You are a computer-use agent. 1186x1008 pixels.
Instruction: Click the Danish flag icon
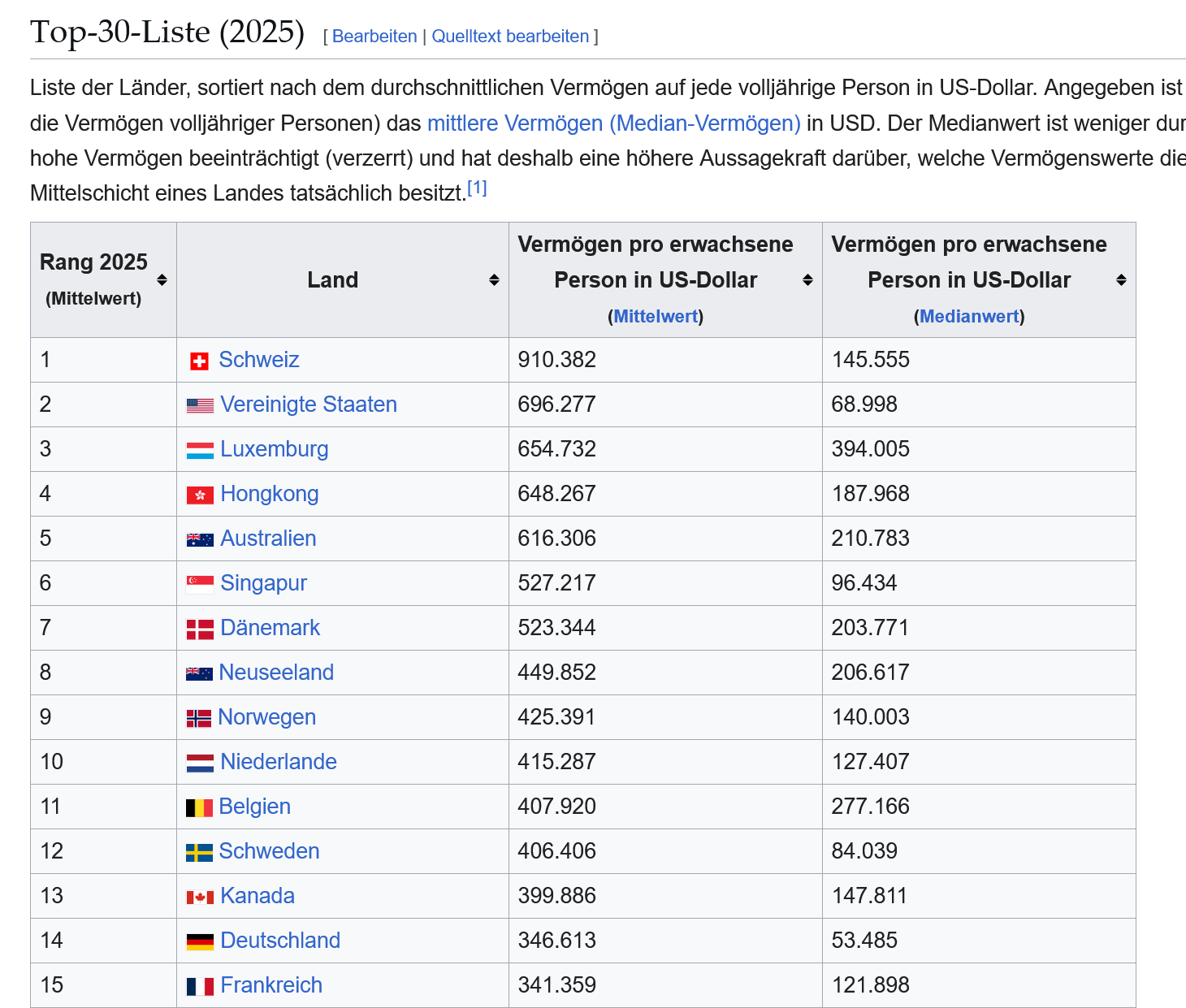tap(200, 629)
